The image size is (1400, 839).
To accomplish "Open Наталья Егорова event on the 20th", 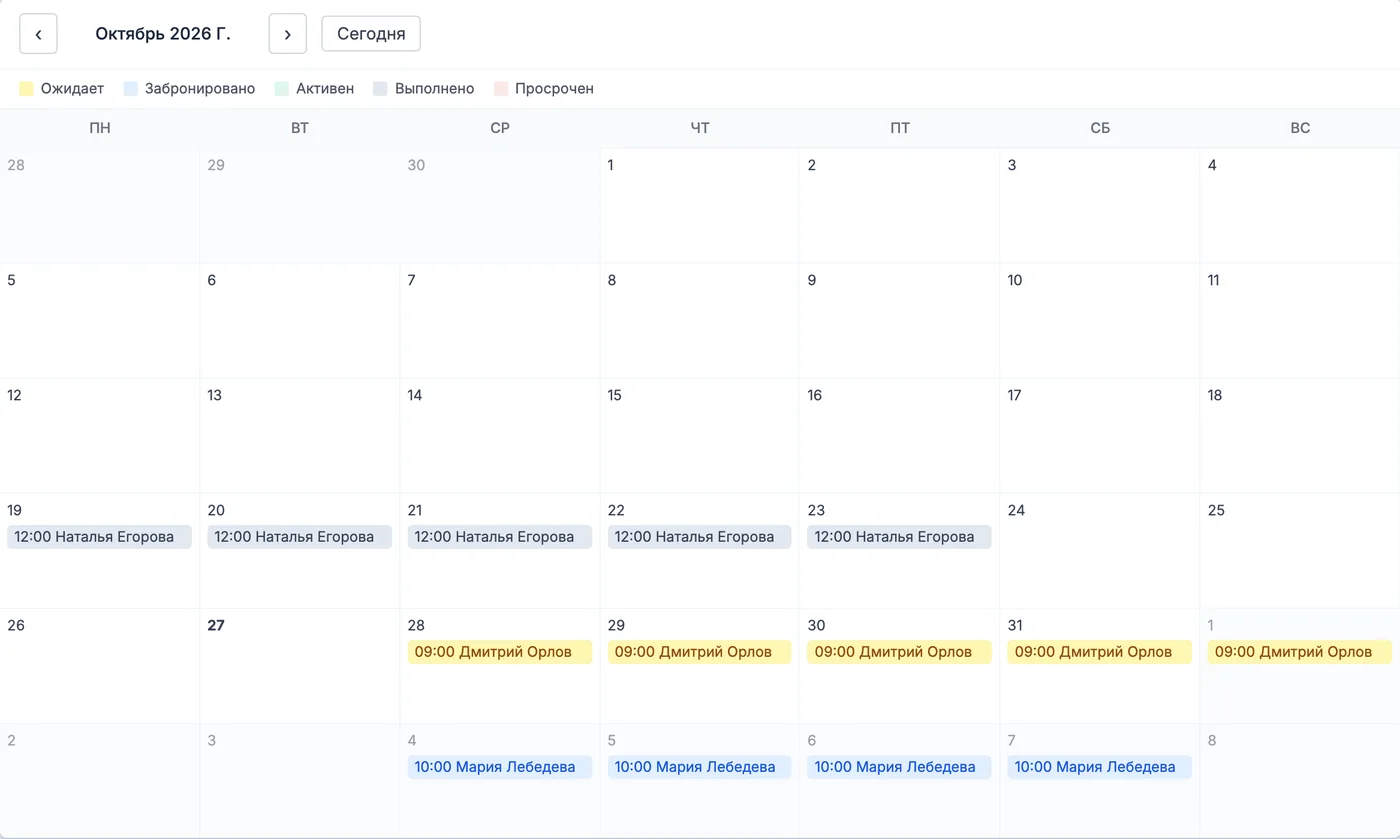I will [299, 537].
